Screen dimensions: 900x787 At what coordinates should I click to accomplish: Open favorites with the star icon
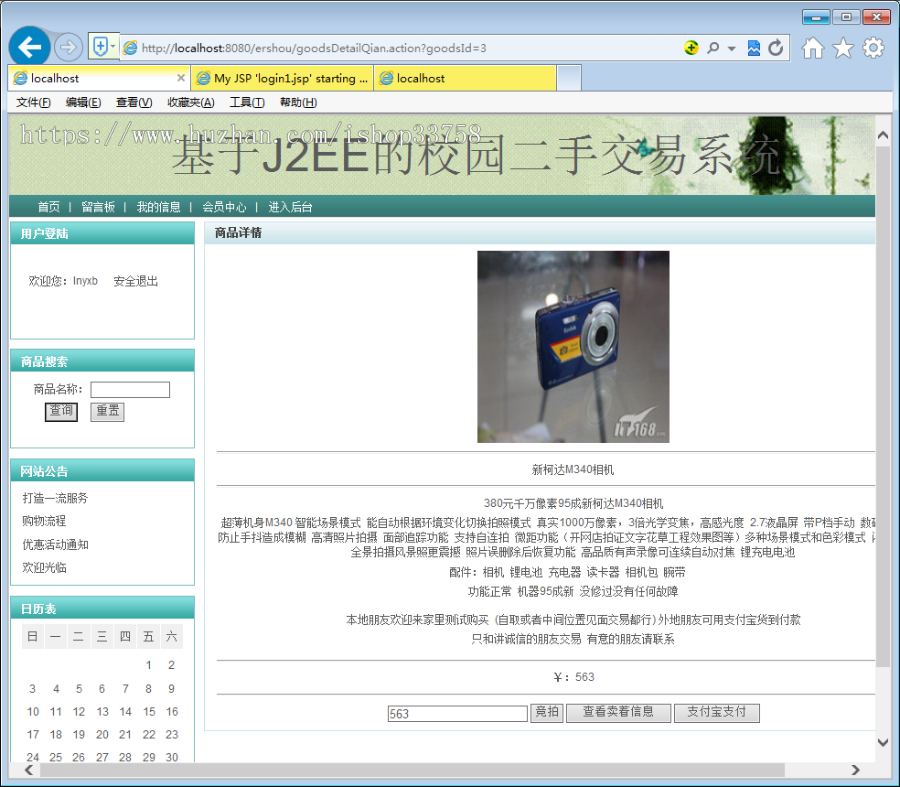842,47
